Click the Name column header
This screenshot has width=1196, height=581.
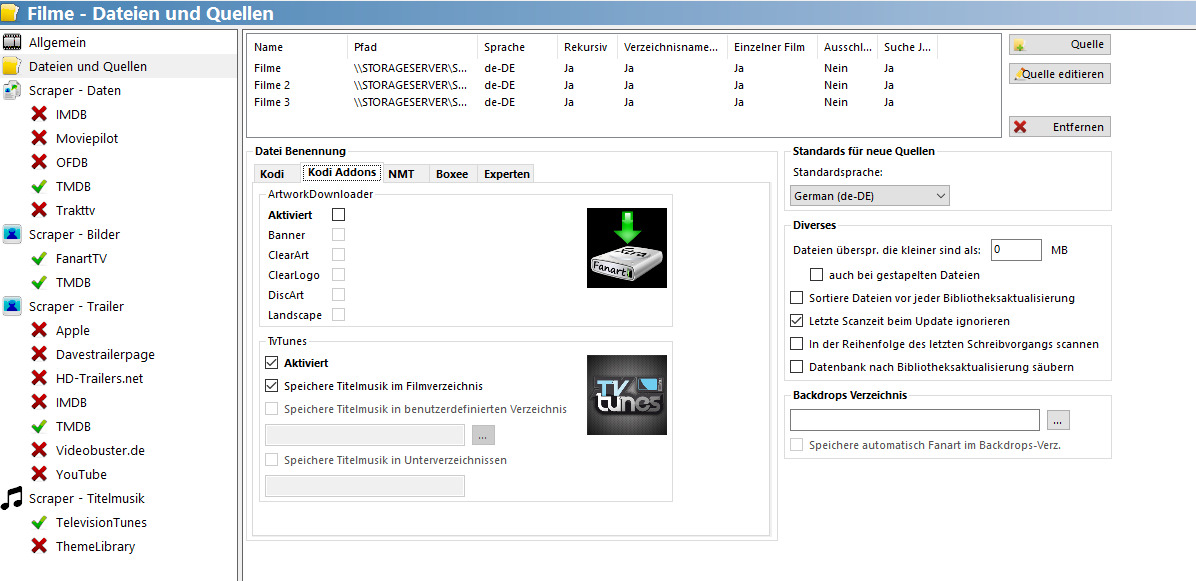pyautogui.click(x=298, y=47)
